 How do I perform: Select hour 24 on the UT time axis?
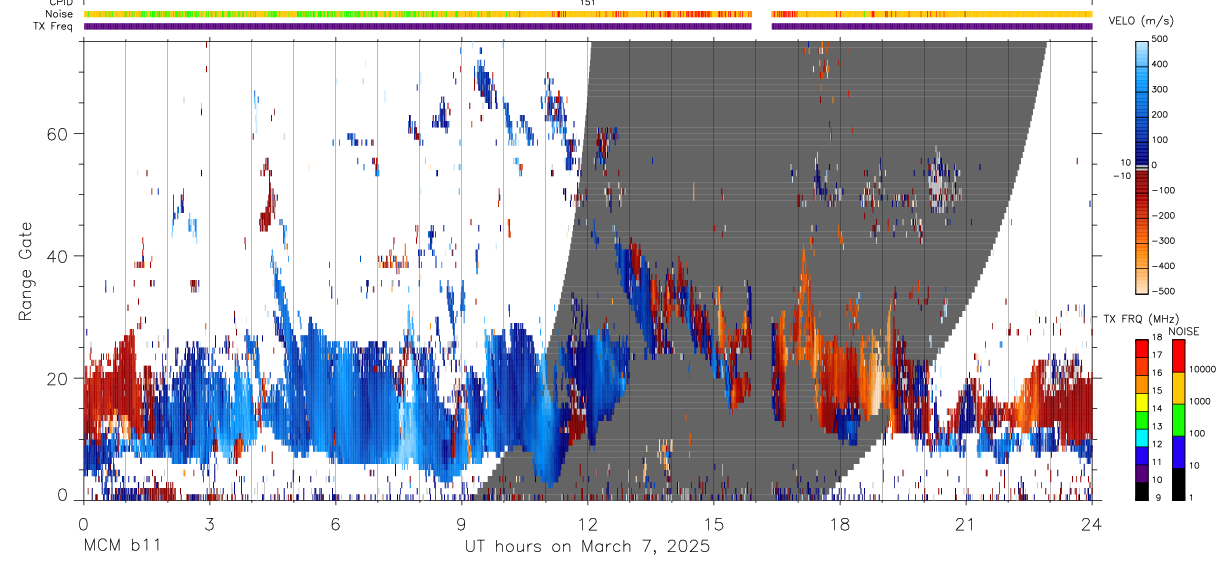click(1091, 523)
